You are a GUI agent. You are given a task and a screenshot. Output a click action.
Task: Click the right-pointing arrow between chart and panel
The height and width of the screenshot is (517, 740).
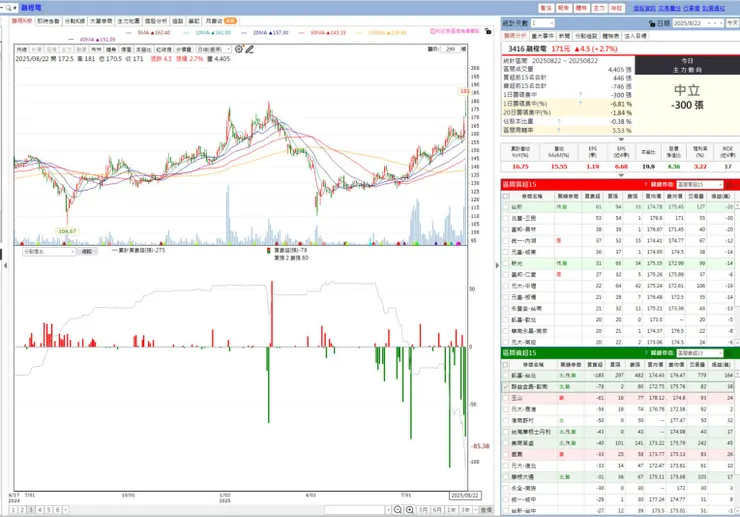tap(497, 265)
